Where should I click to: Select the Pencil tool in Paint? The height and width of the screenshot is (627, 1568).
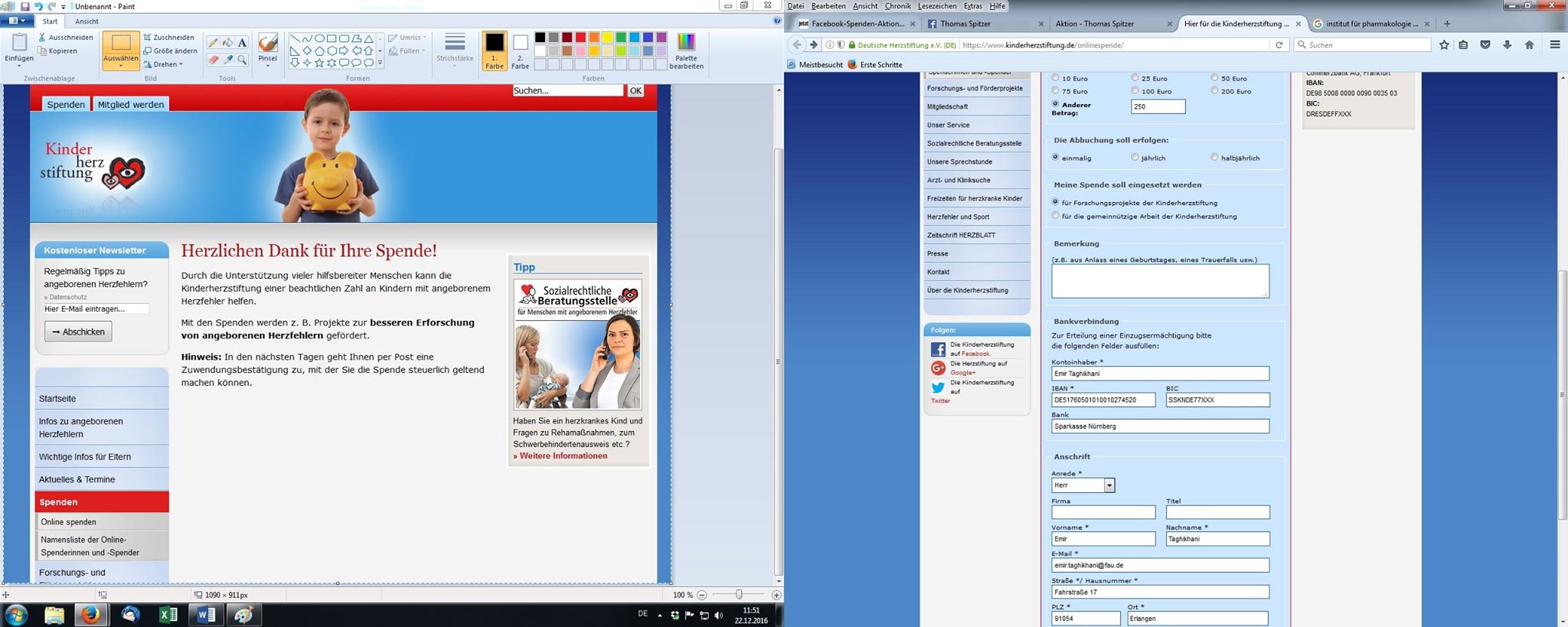pos(213,43)
